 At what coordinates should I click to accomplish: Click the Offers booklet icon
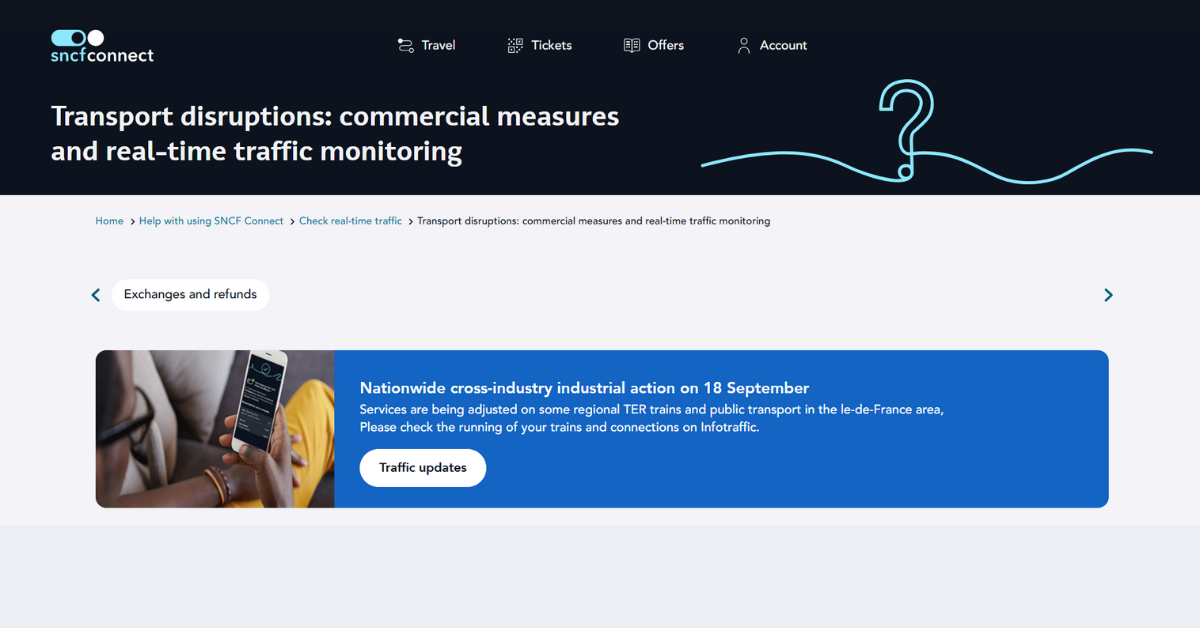tap(632, 45)
